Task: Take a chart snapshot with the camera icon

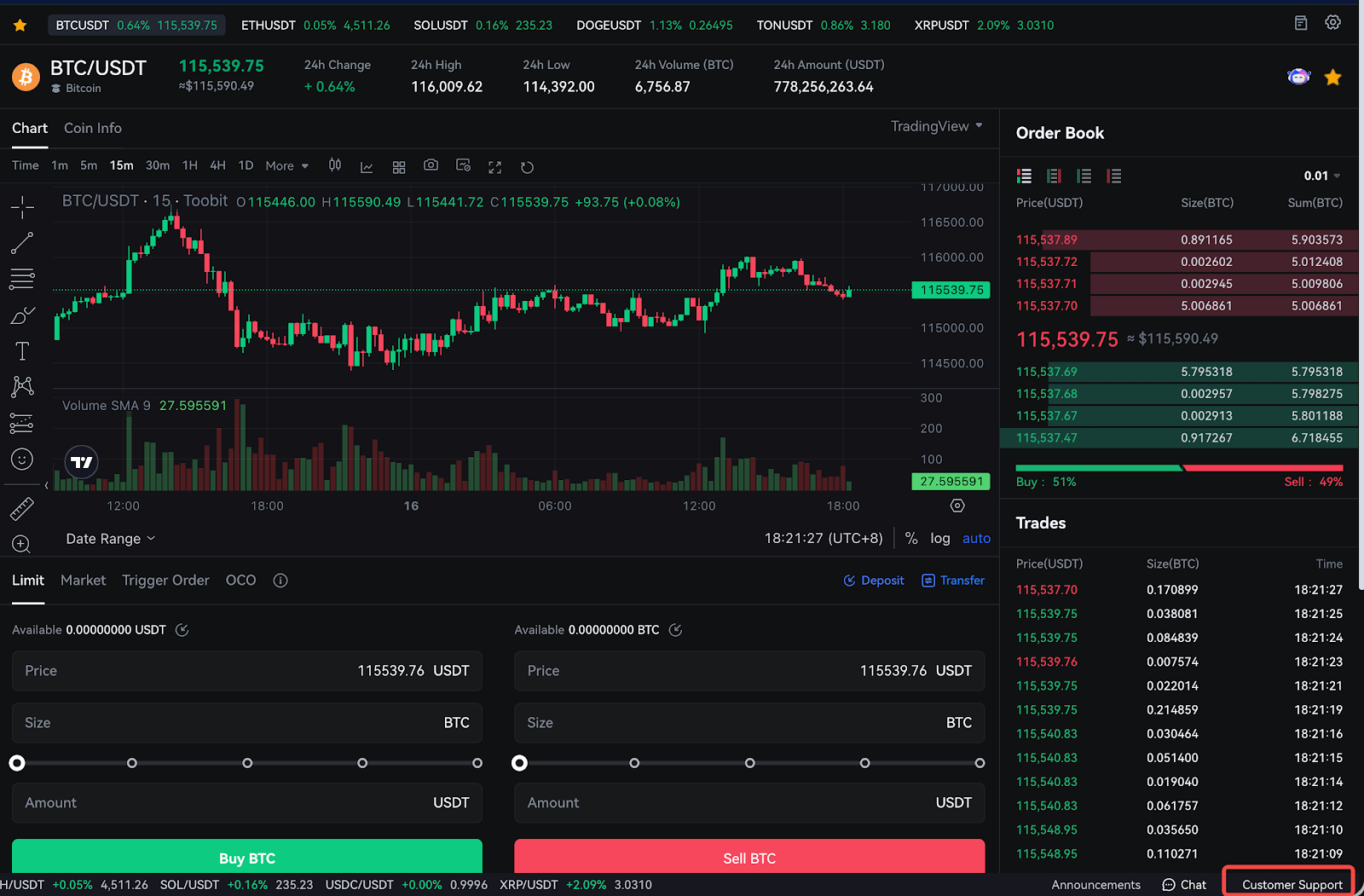Action: pos(431,165)
